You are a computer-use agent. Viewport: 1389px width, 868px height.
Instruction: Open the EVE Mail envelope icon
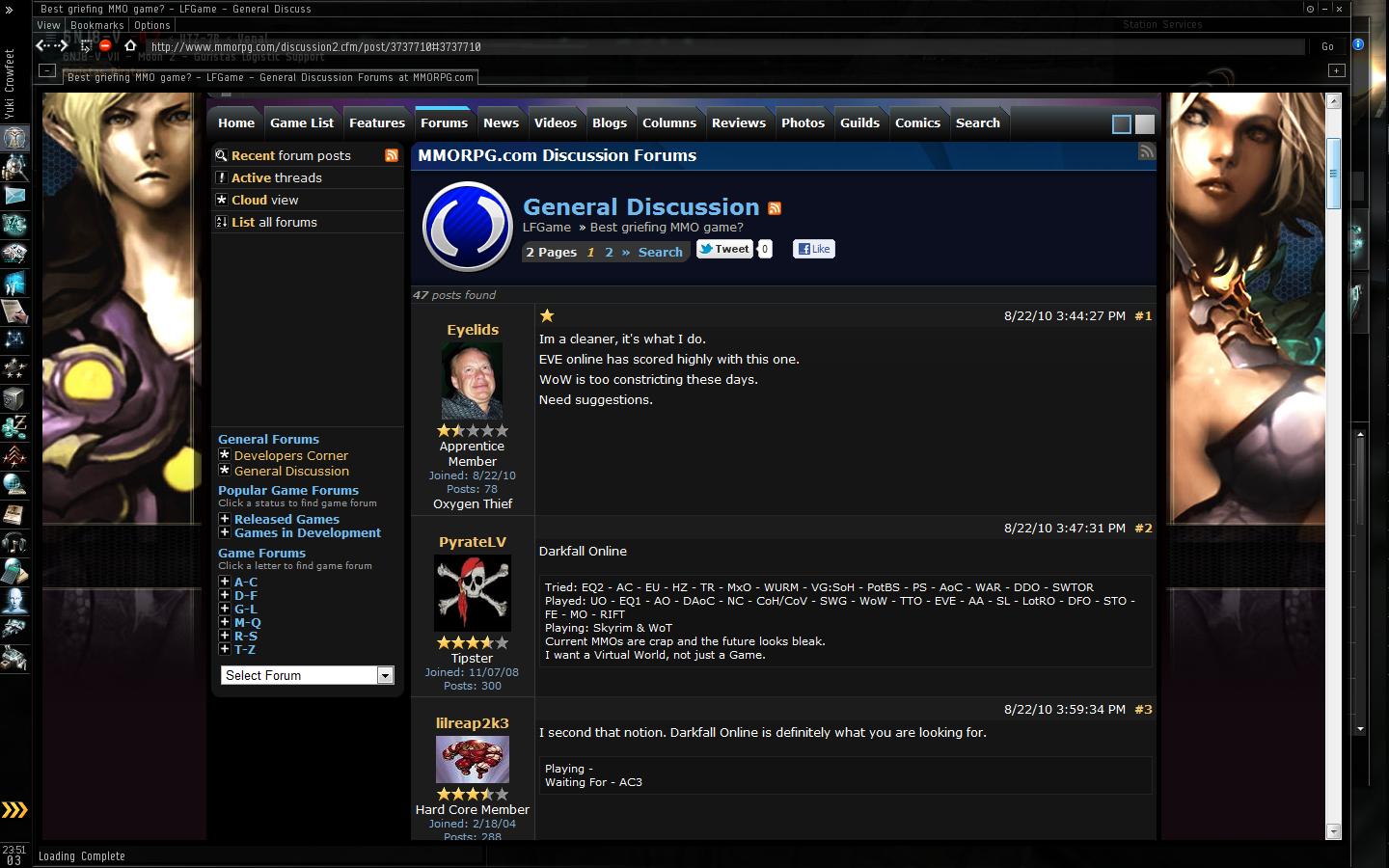pos(15,196)
